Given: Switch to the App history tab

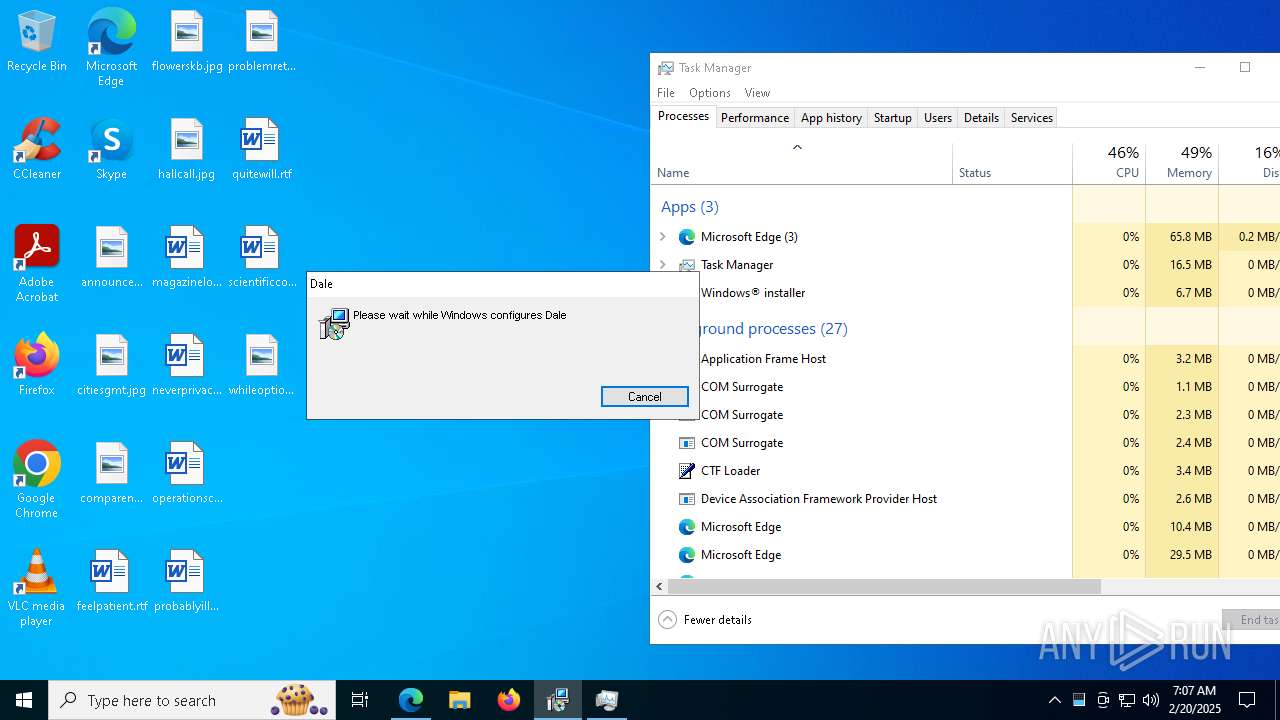Looking at the screenshot, I should click(831, 118).
